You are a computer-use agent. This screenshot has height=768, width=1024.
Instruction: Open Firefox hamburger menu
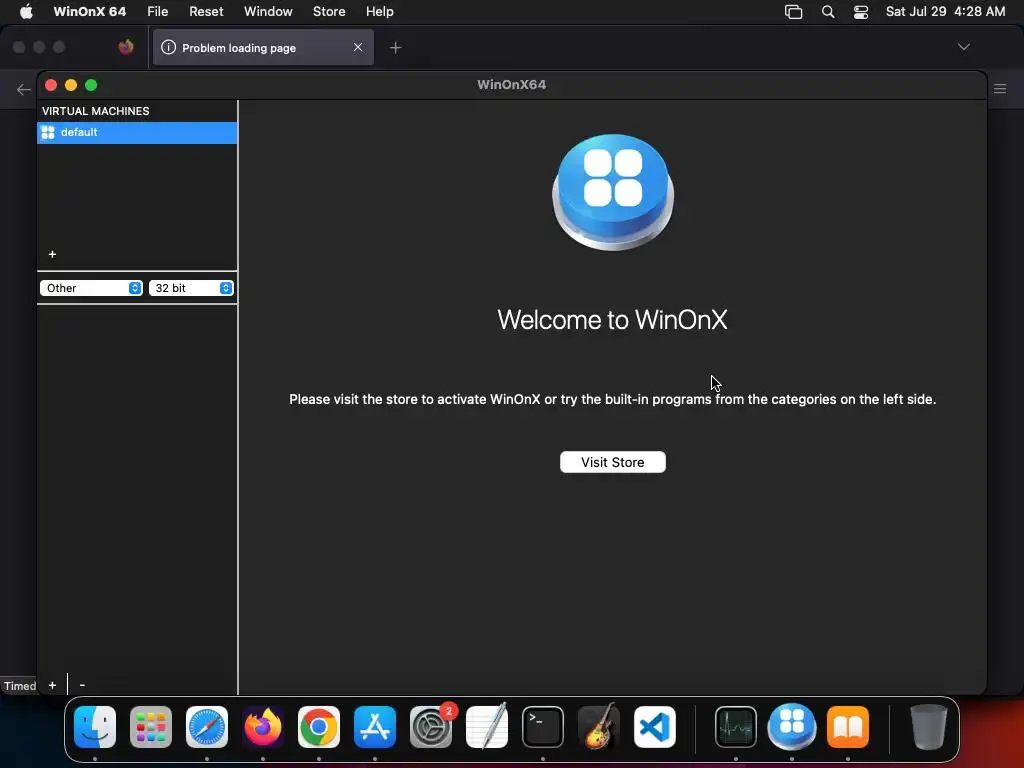point(1000,89)
